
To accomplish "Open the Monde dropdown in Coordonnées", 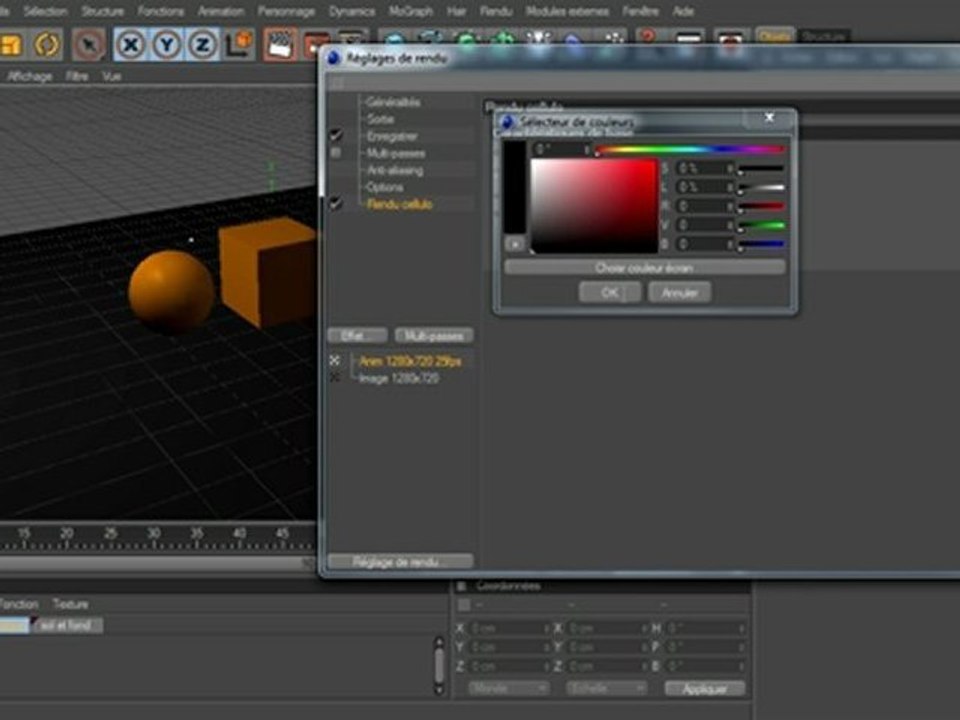I will click(509, 688).
